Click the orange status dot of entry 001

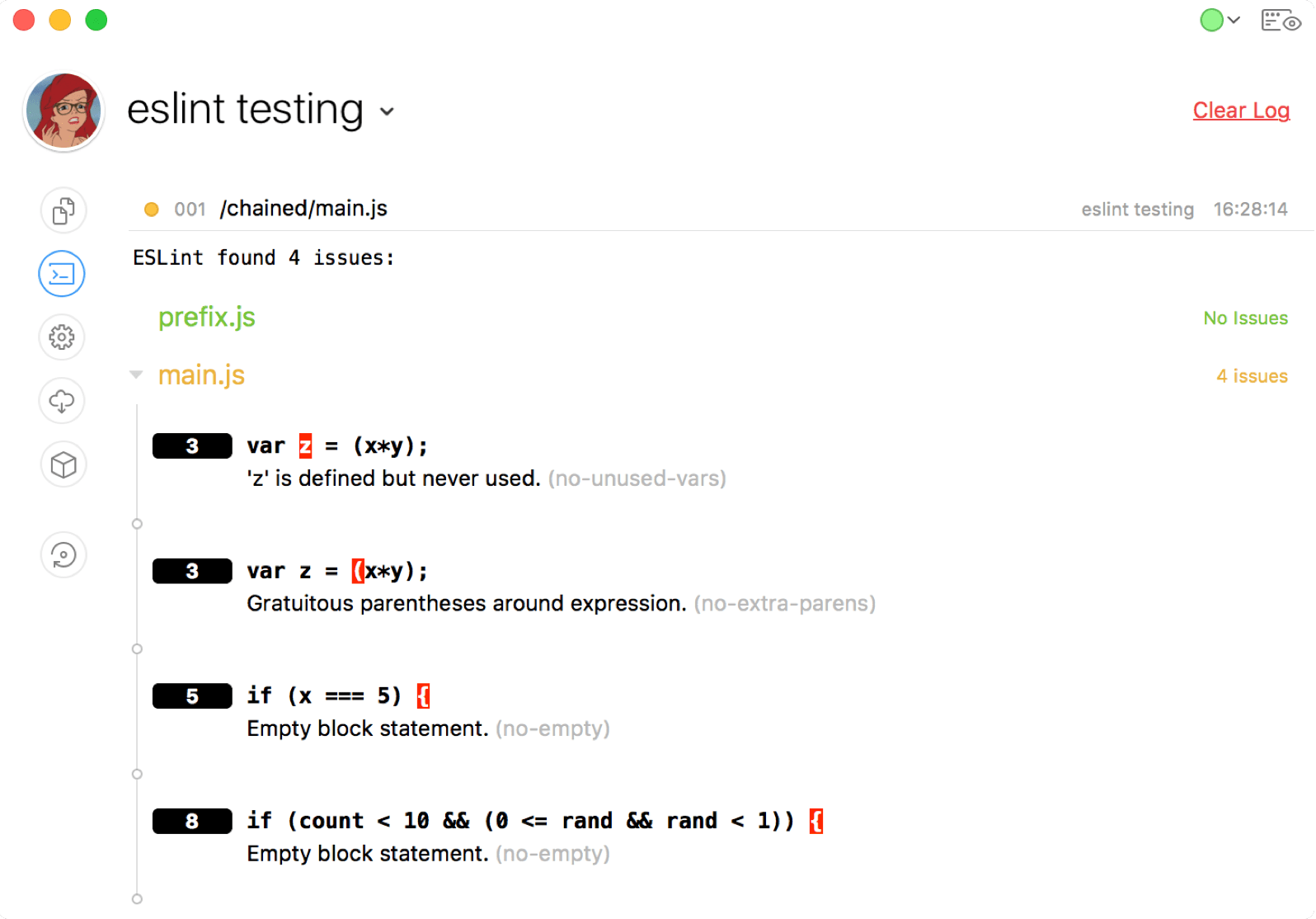pos(152,210)
